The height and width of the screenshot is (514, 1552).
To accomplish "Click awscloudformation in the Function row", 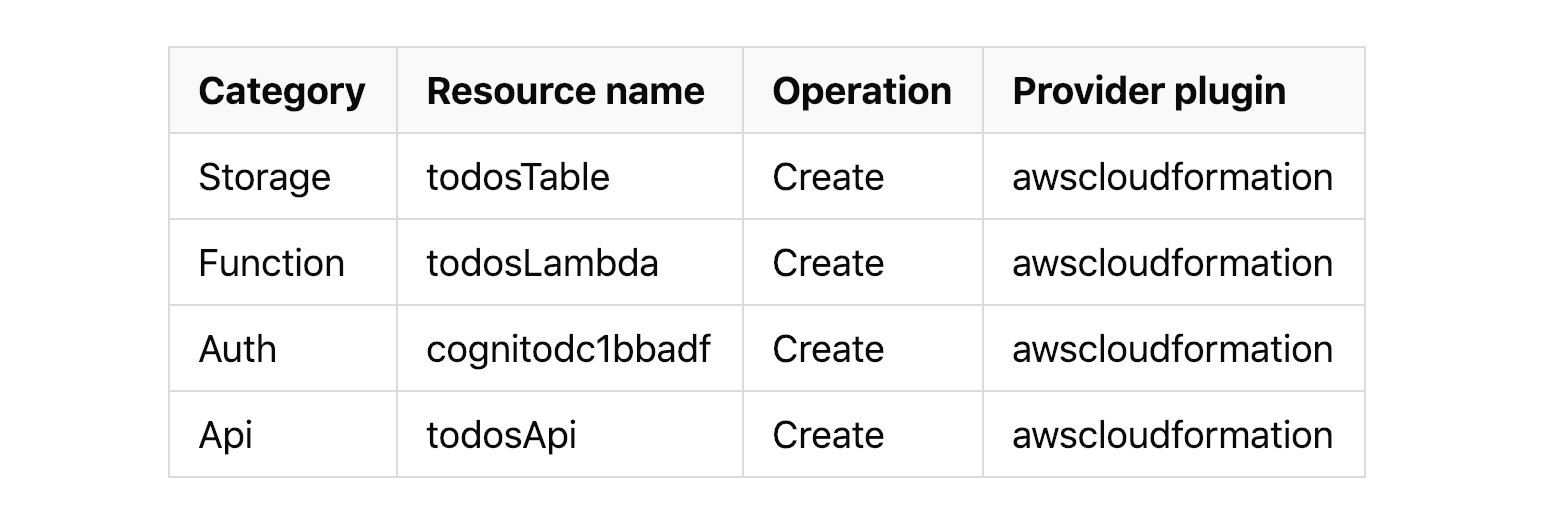I will [x=1172, y=263].
